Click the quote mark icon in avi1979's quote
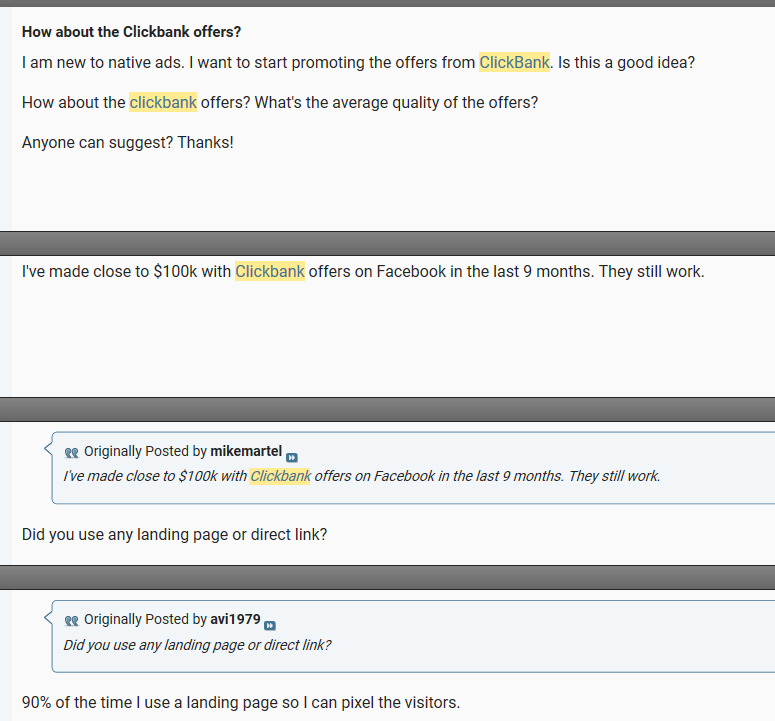Viewport: 775px width, 721px height. [x=71, y=620]
